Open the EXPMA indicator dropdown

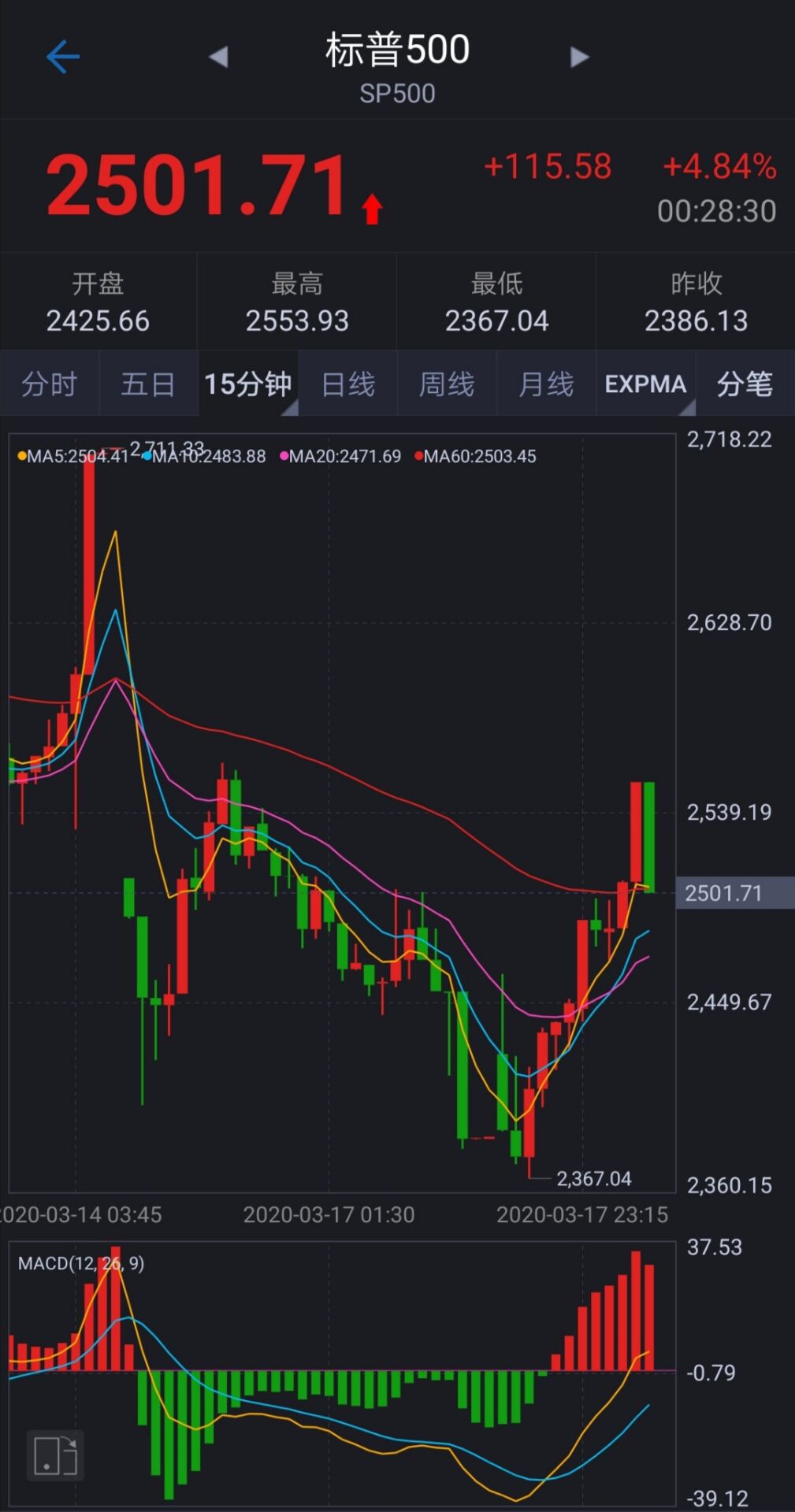point(646,384)
